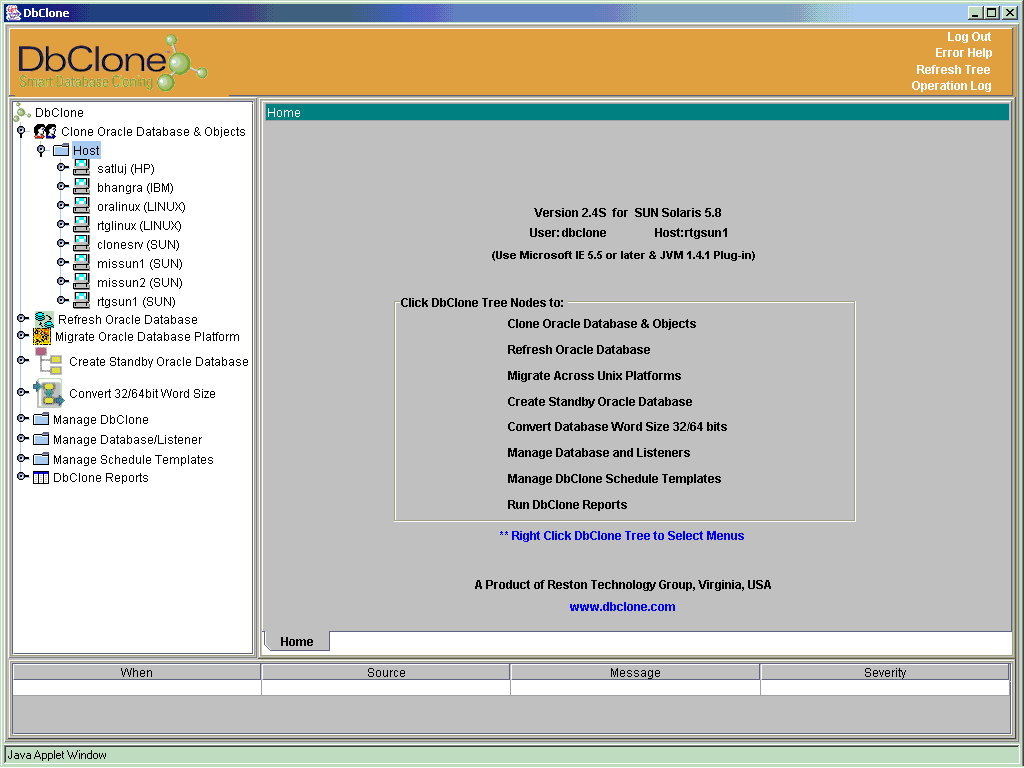Click the satluj (HP) computer icon

click(x=81, y=168)
